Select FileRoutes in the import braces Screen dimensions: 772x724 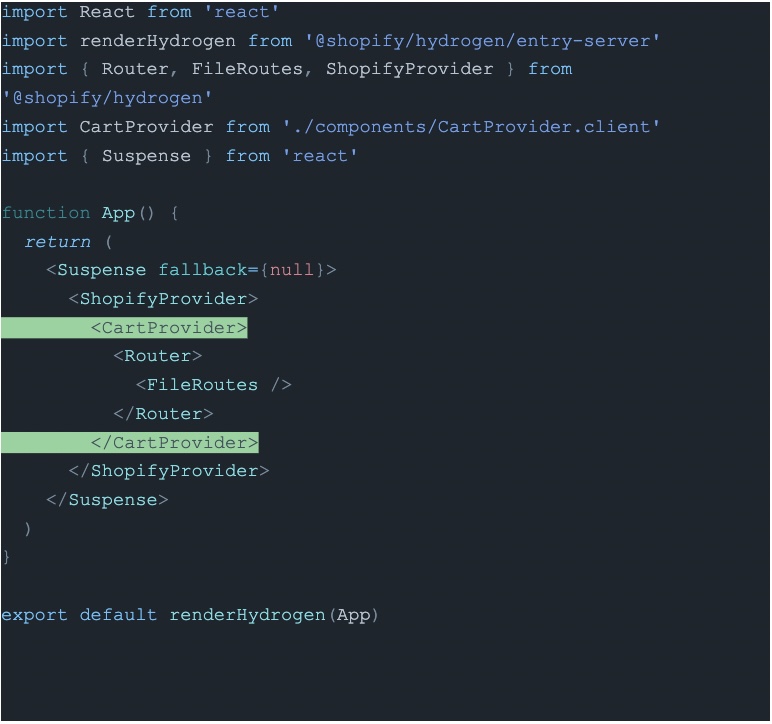[x=247, y=69]
